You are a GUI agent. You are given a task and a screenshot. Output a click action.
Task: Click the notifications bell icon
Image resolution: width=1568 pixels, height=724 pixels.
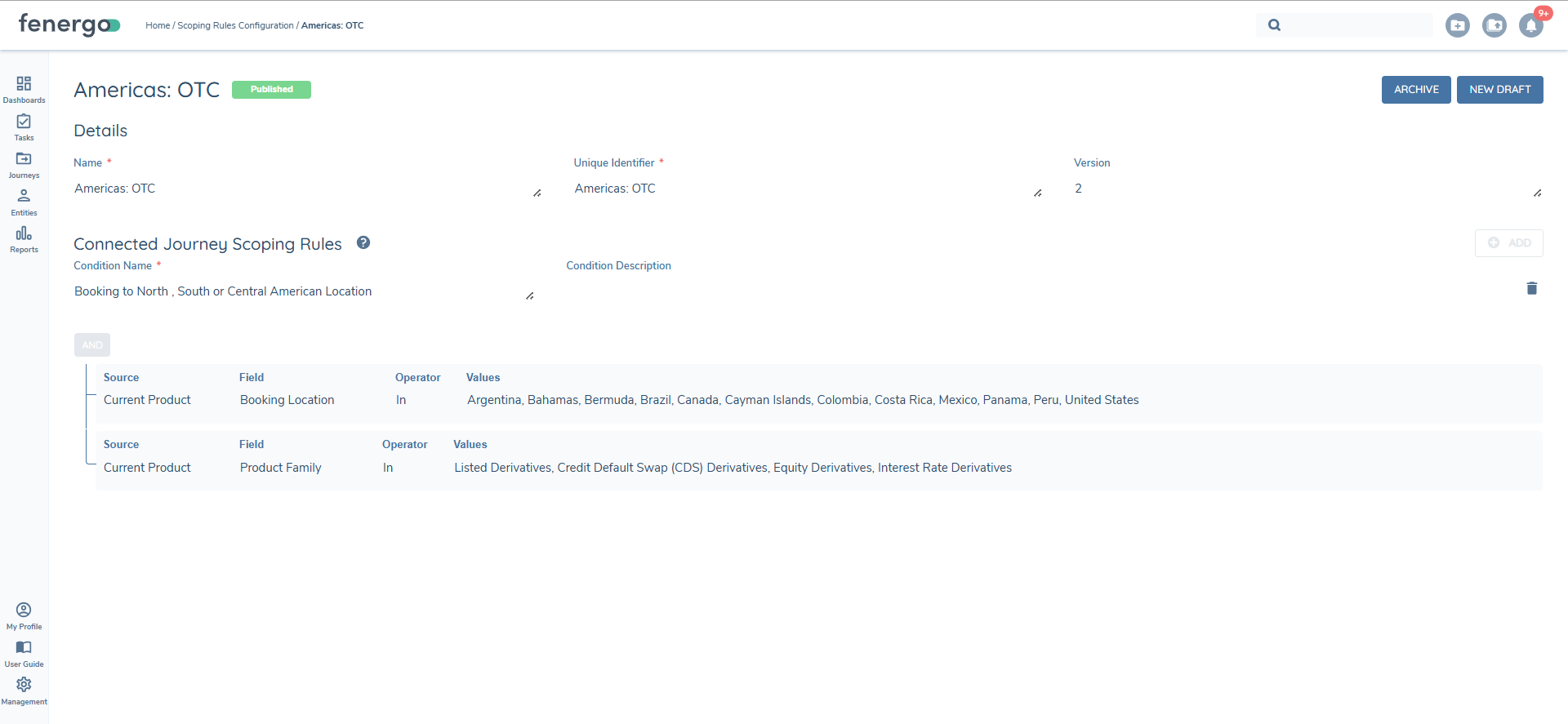tap(1531, 25)
